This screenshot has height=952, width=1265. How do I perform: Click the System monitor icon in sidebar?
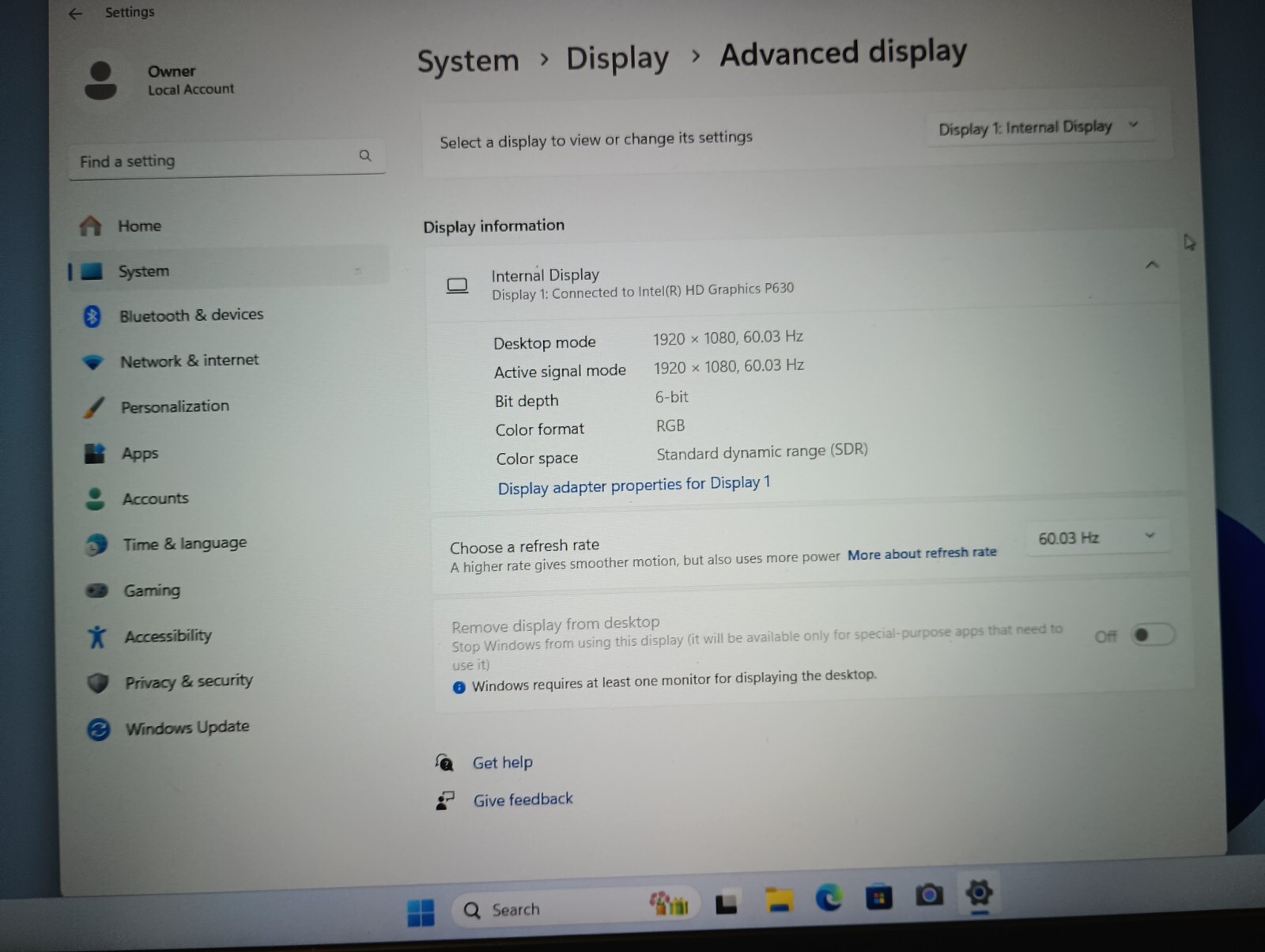click(92, 272)
